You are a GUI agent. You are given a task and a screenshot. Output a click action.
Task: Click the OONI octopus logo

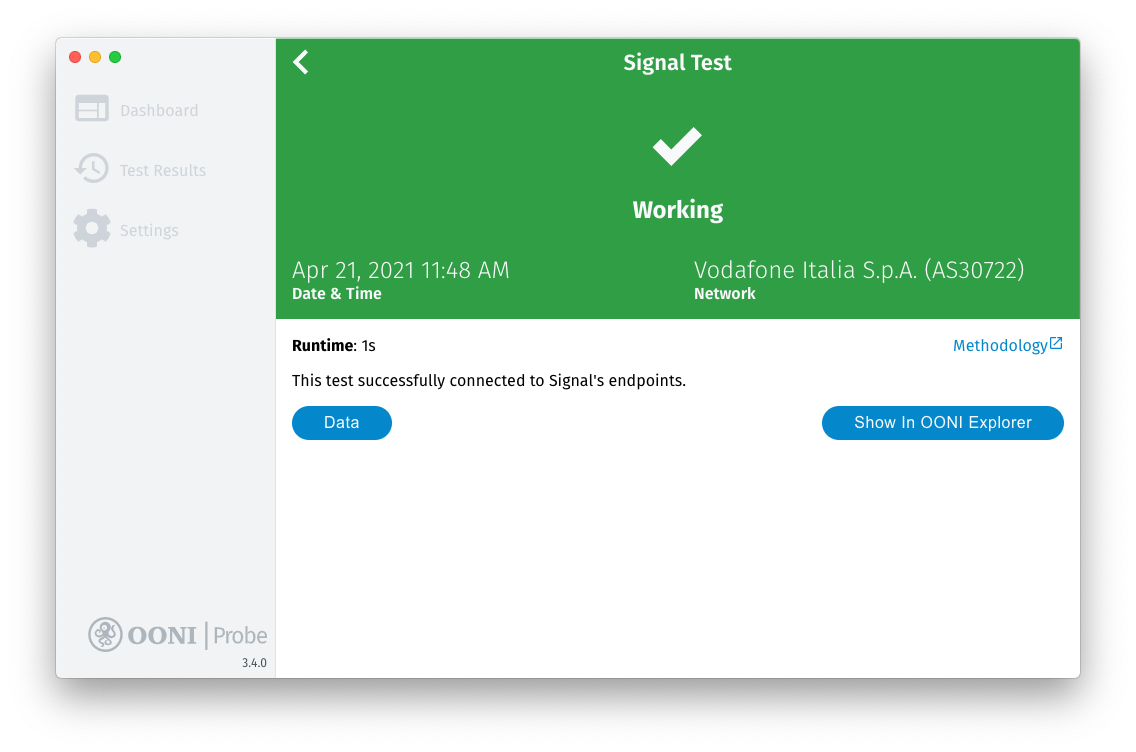(x=105, y=634)
